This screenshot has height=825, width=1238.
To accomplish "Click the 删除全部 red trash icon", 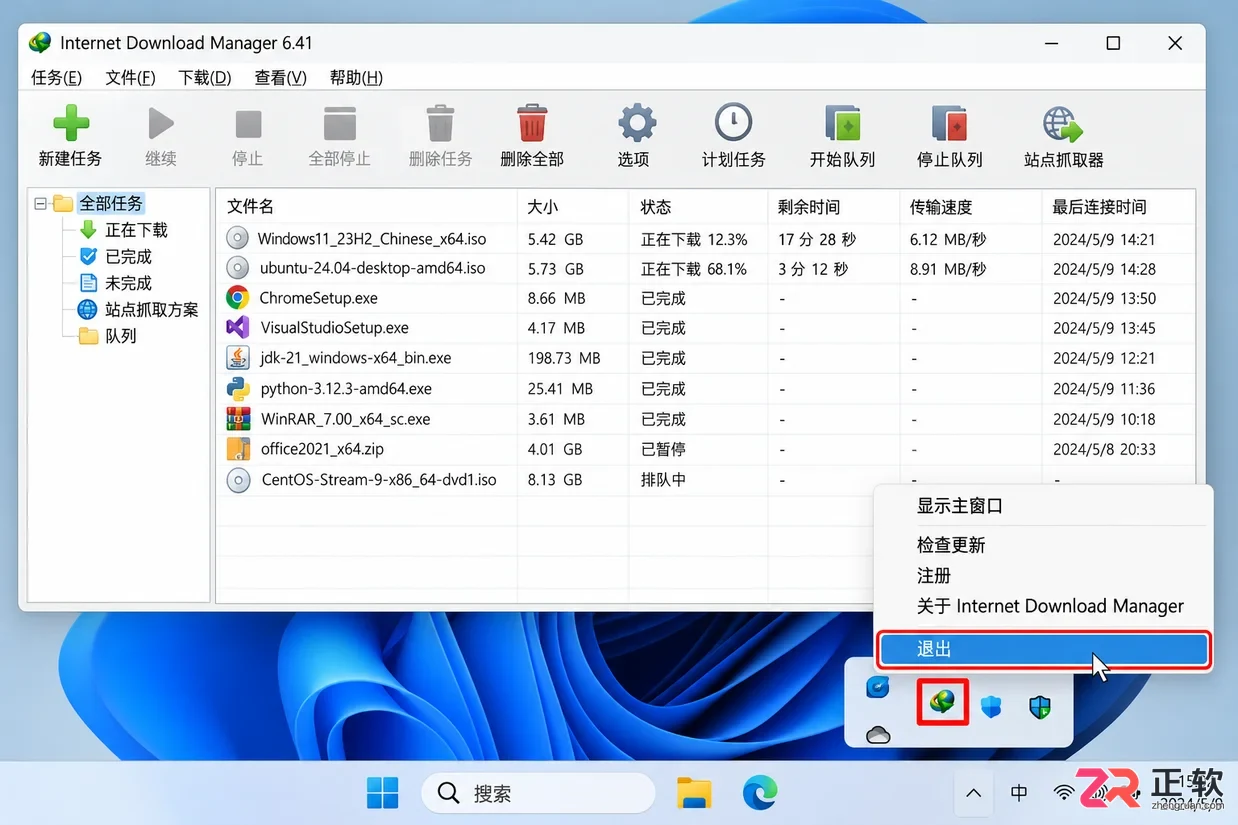I will [x=532, y=123].
